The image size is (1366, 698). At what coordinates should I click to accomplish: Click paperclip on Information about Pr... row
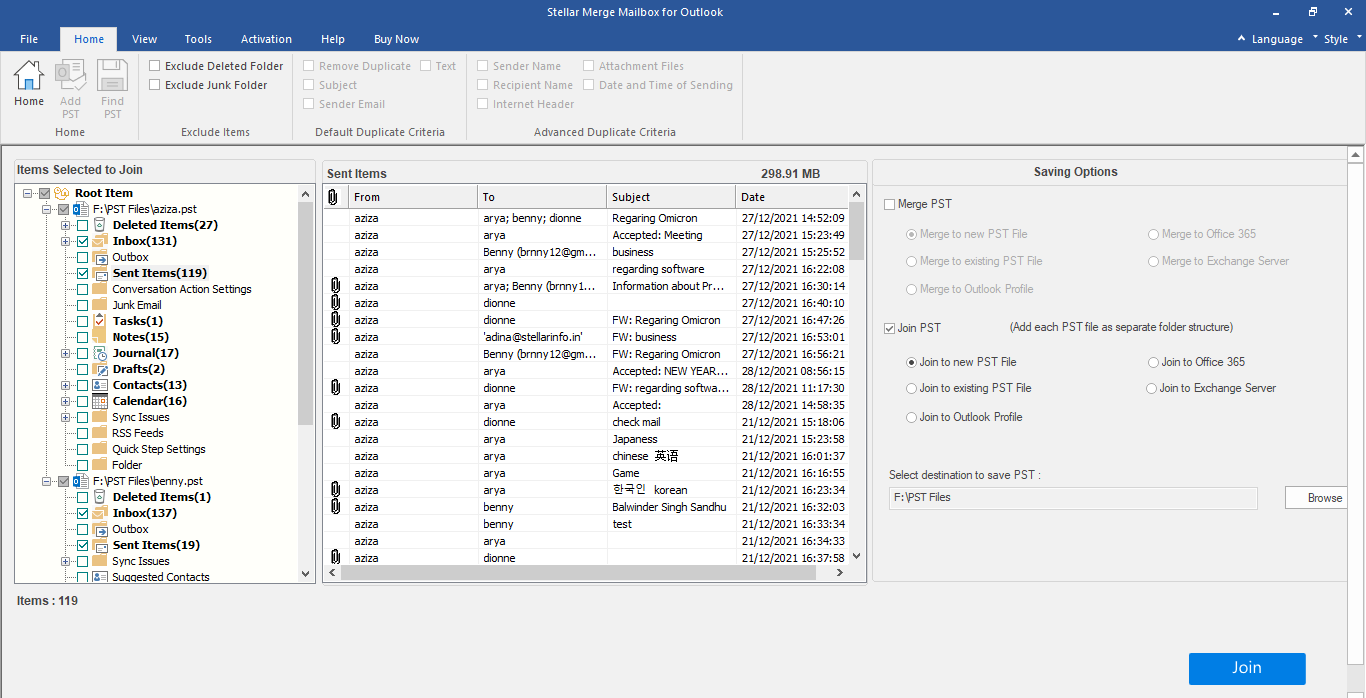tap(335, 286)
